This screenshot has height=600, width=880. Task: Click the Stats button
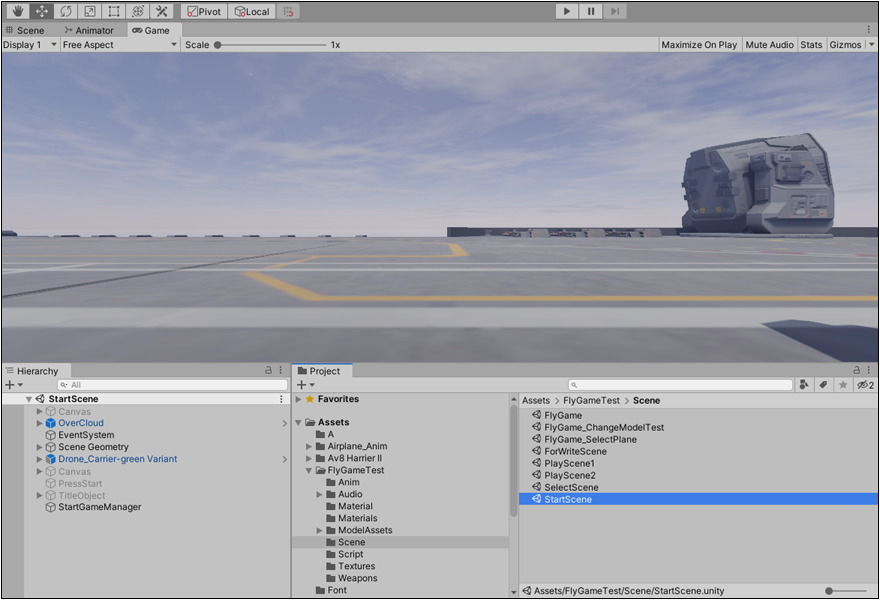[811, 45]
